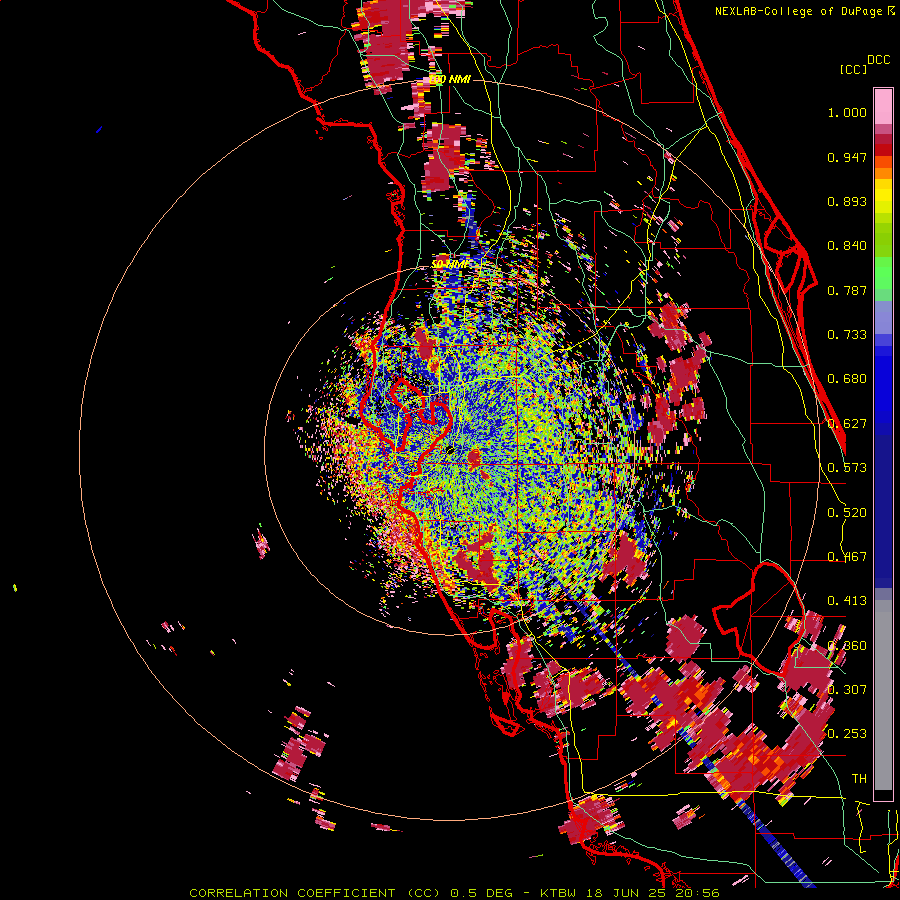Select the 0.307 scale value
The image size is (900, 900).
[847, 689]
